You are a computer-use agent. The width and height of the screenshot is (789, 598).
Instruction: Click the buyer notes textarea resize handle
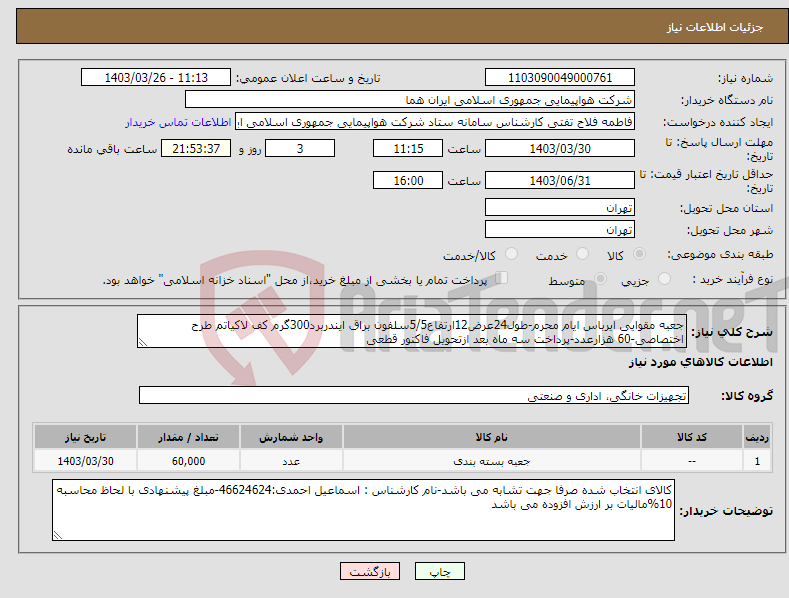coord(58,536)
